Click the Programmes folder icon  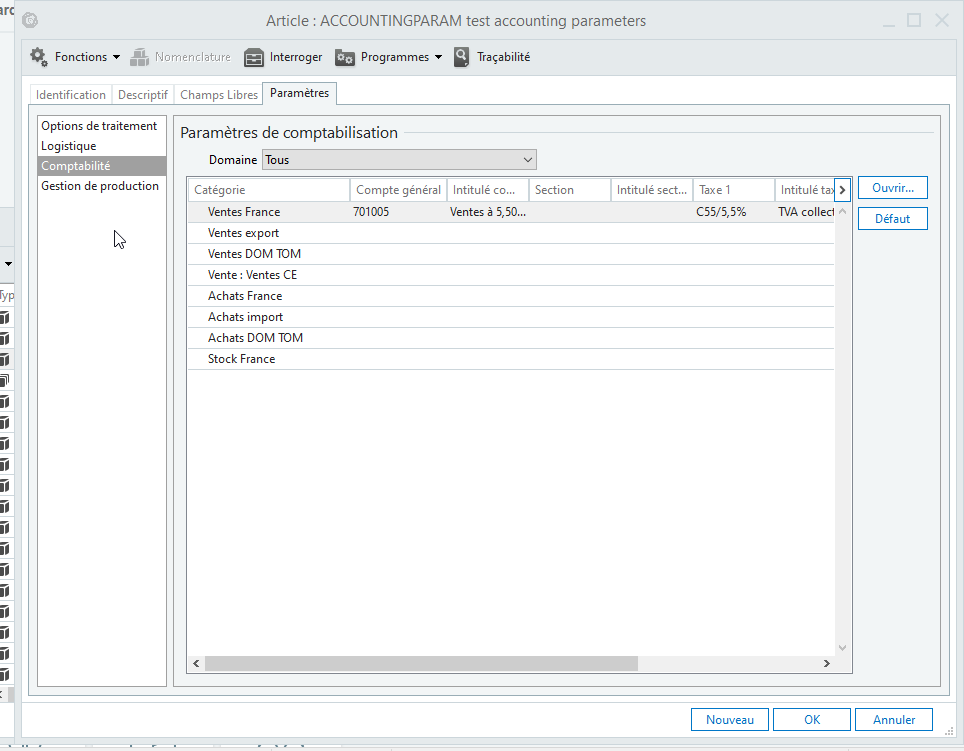coord(345,58)
